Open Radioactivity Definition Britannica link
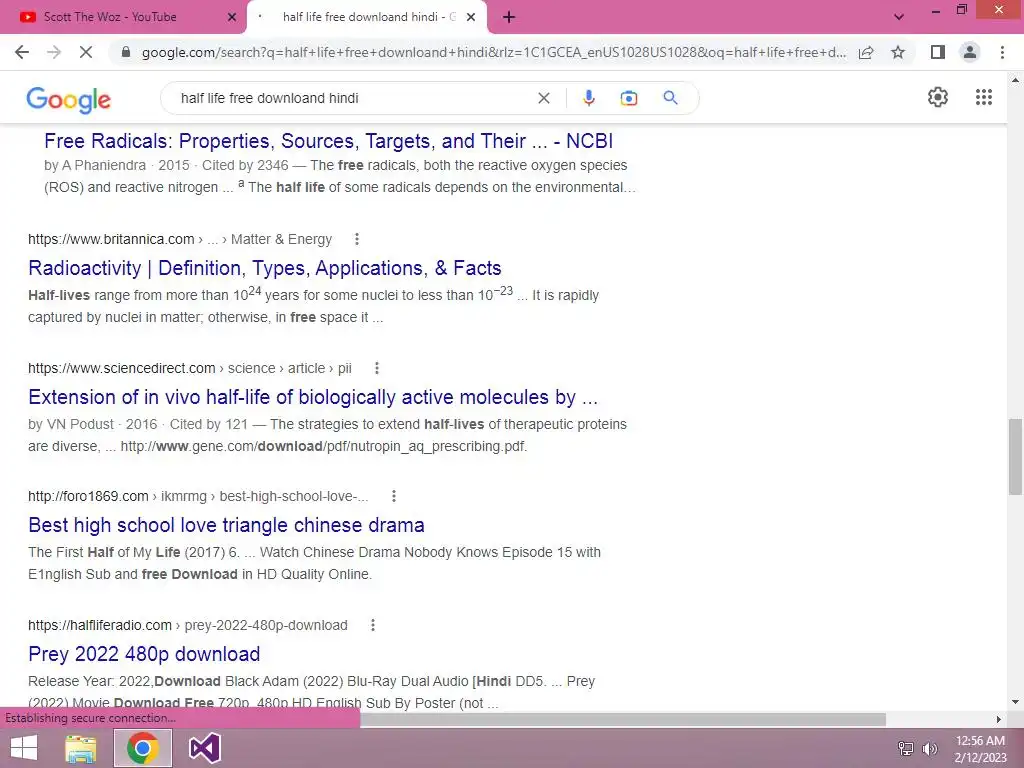 [264, 268]
